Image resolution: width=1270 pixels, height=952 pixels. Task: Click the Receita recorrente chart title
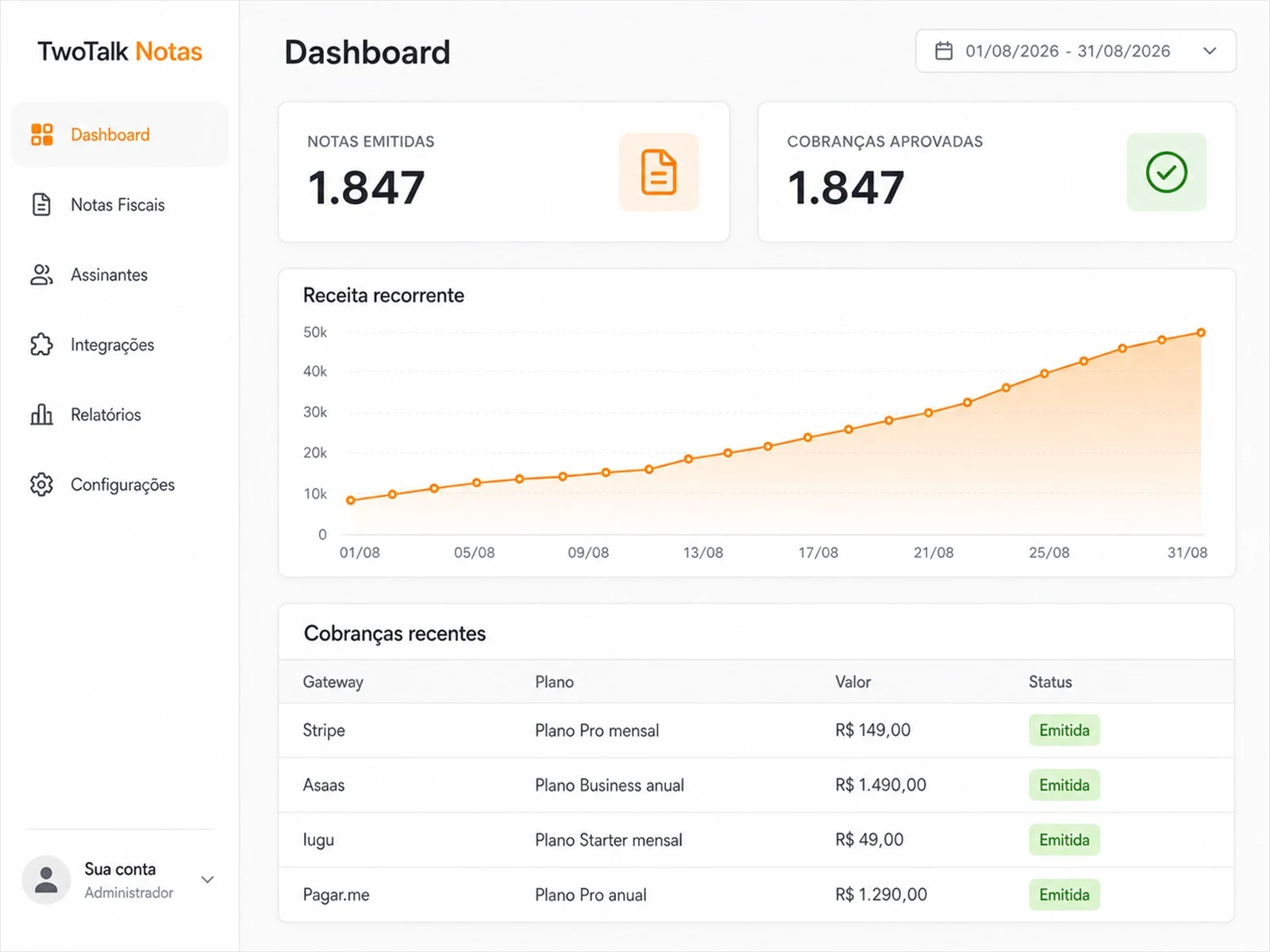pos(383,295)
